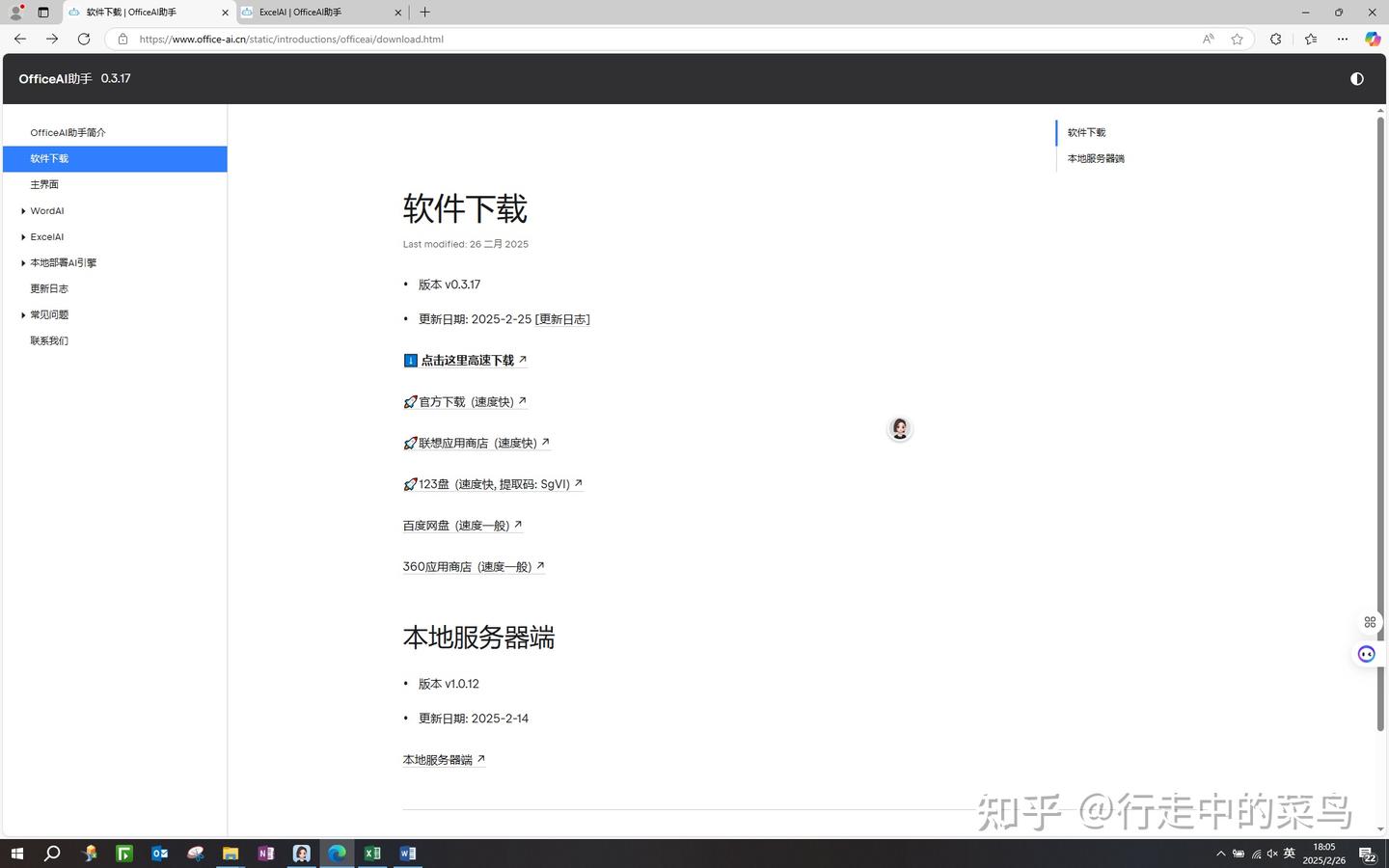Open the Copilot icon in Edge toolbar
1389x868 pixels.
click(x=1372, y=39)
